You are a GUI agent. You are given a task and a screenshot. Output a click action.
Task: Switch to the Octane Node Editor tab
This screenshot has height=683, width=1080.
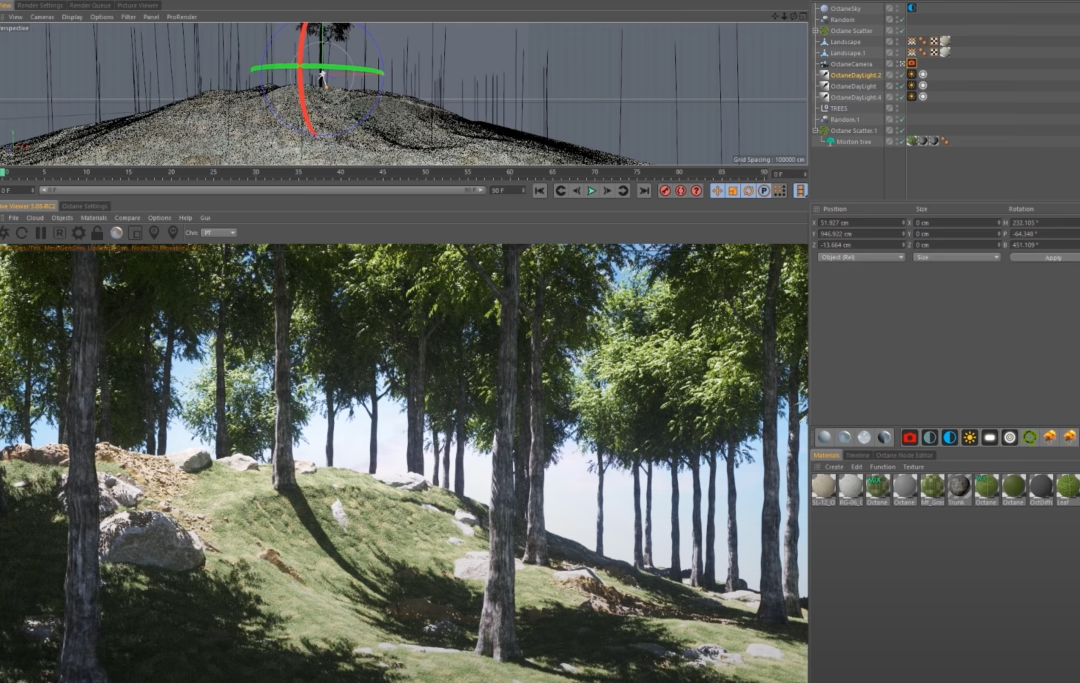pyautogui.click(x=904, y=456)
